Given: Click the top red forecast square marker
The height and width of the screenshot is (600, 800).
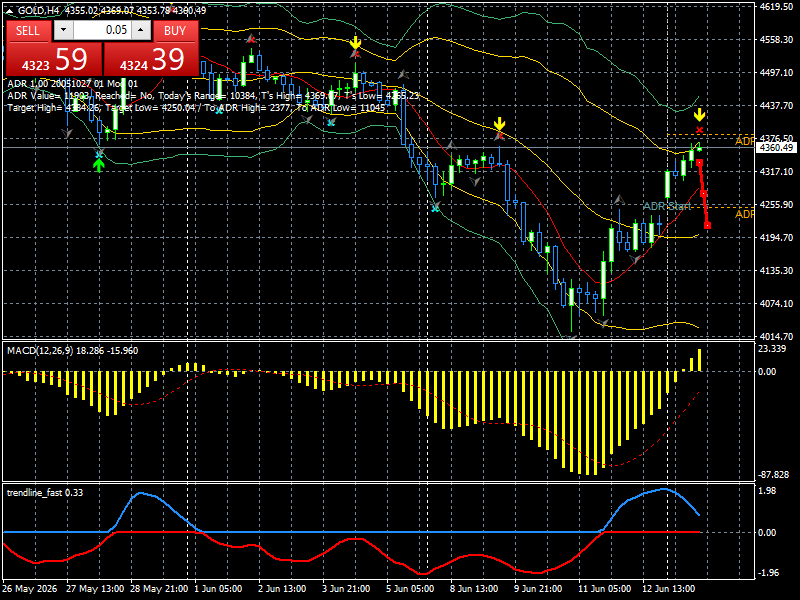Looking at the screenshot, I should tap(699, 163).
